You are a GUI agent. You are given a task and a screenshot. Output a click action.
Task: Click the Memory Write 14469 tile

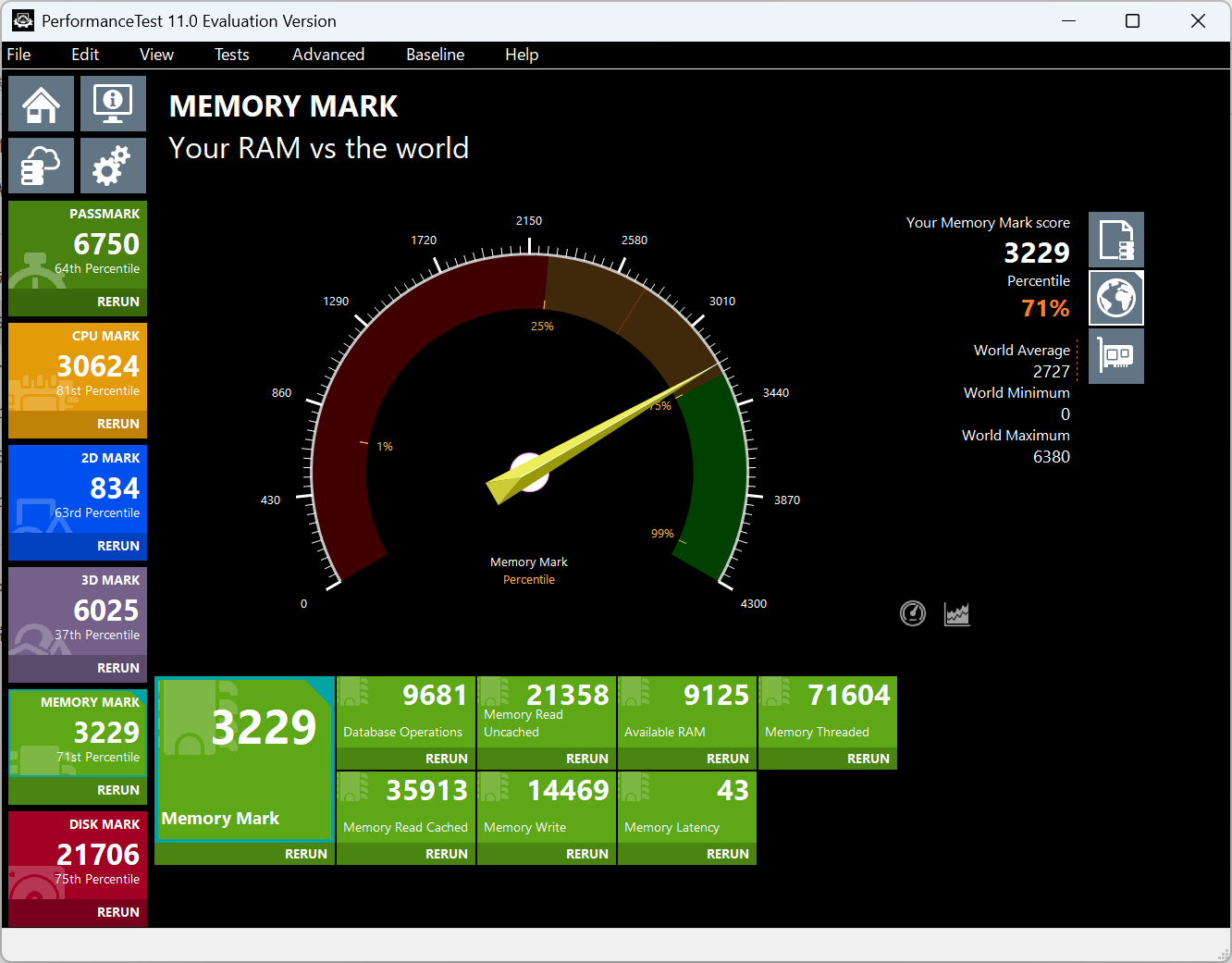pyautogui.click(x=547, y=807)
